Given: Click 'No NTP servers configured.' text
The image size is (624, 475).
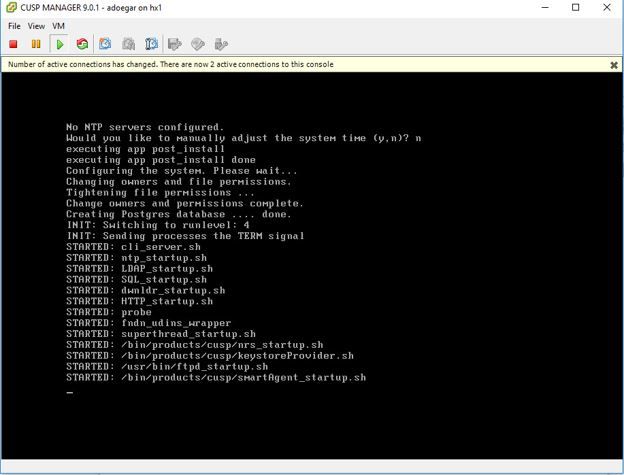Looking at the screenshot, I should coord(145,127).
